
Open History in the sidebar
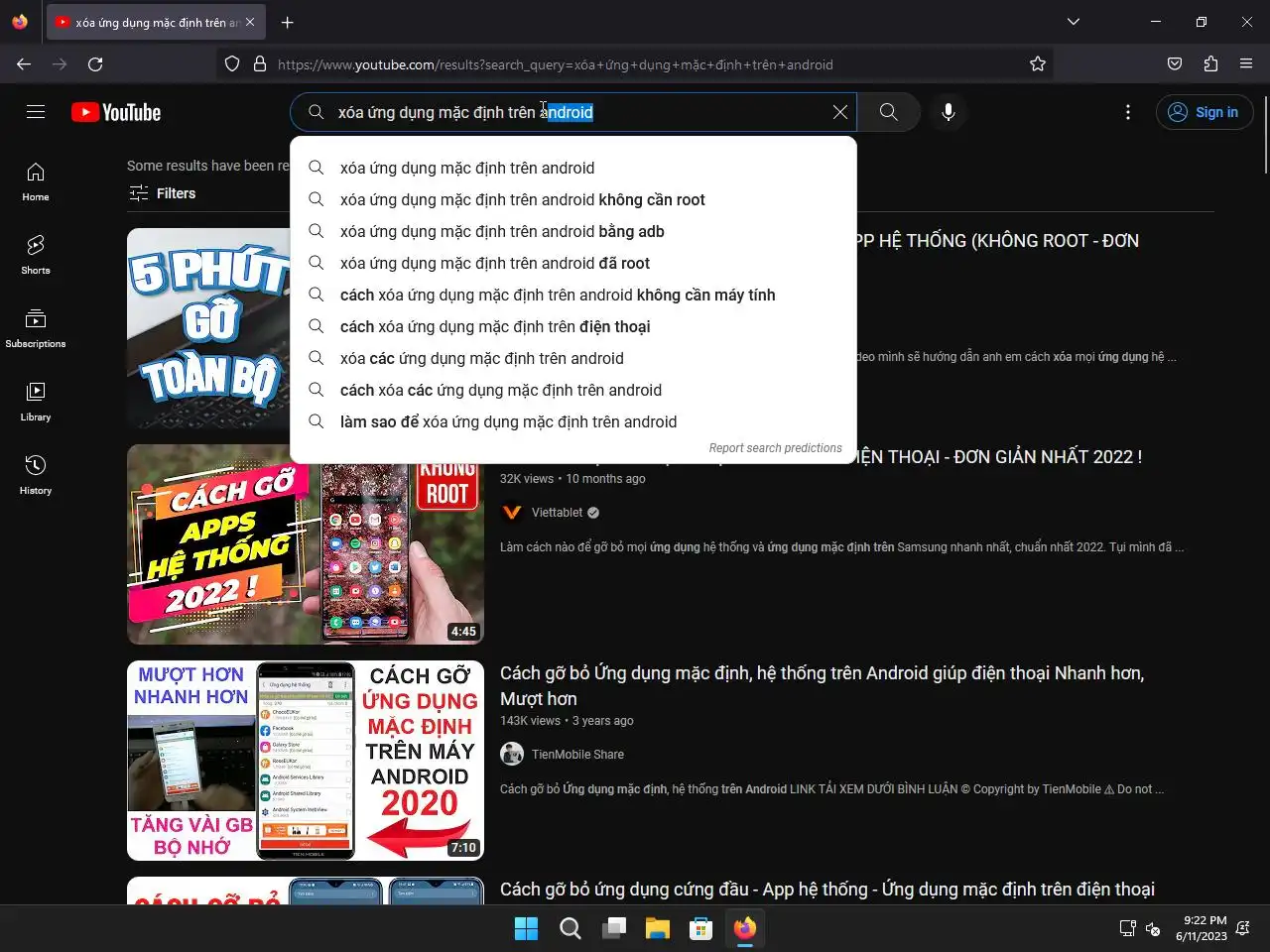36,475
